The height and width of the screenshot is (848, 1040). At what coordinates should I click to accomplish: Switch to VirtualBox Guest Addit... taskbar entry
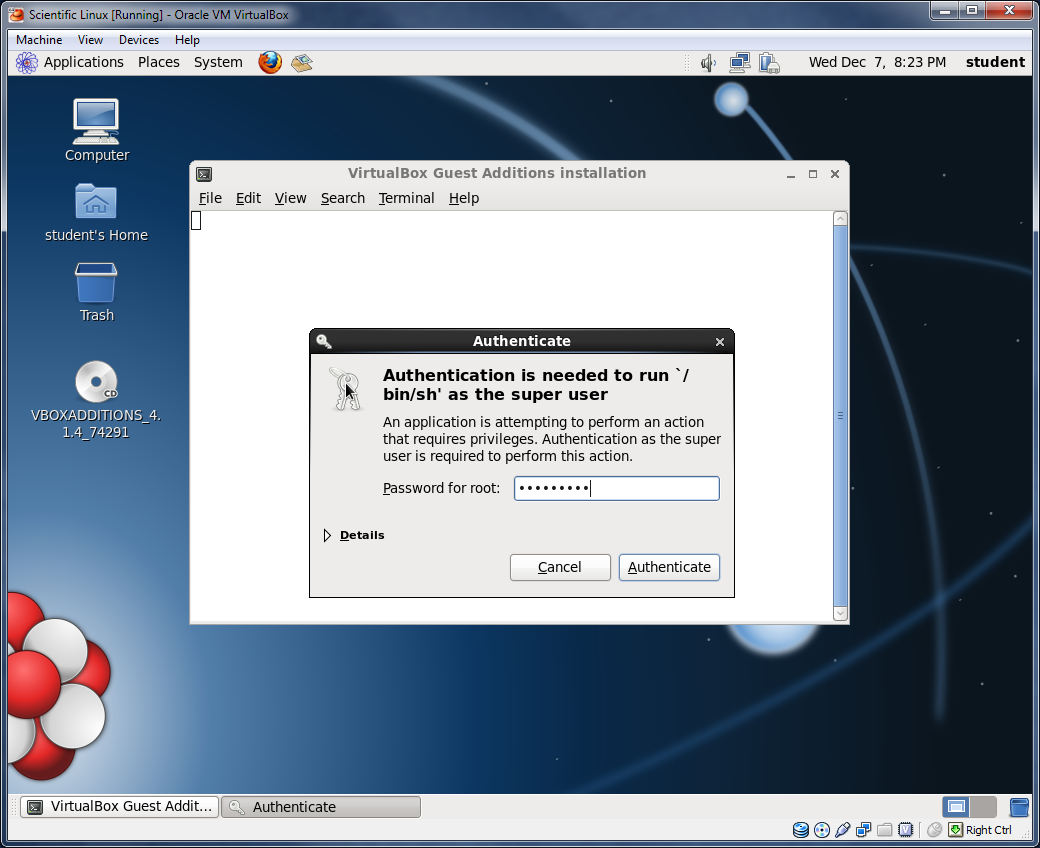(x=119, y=807)
